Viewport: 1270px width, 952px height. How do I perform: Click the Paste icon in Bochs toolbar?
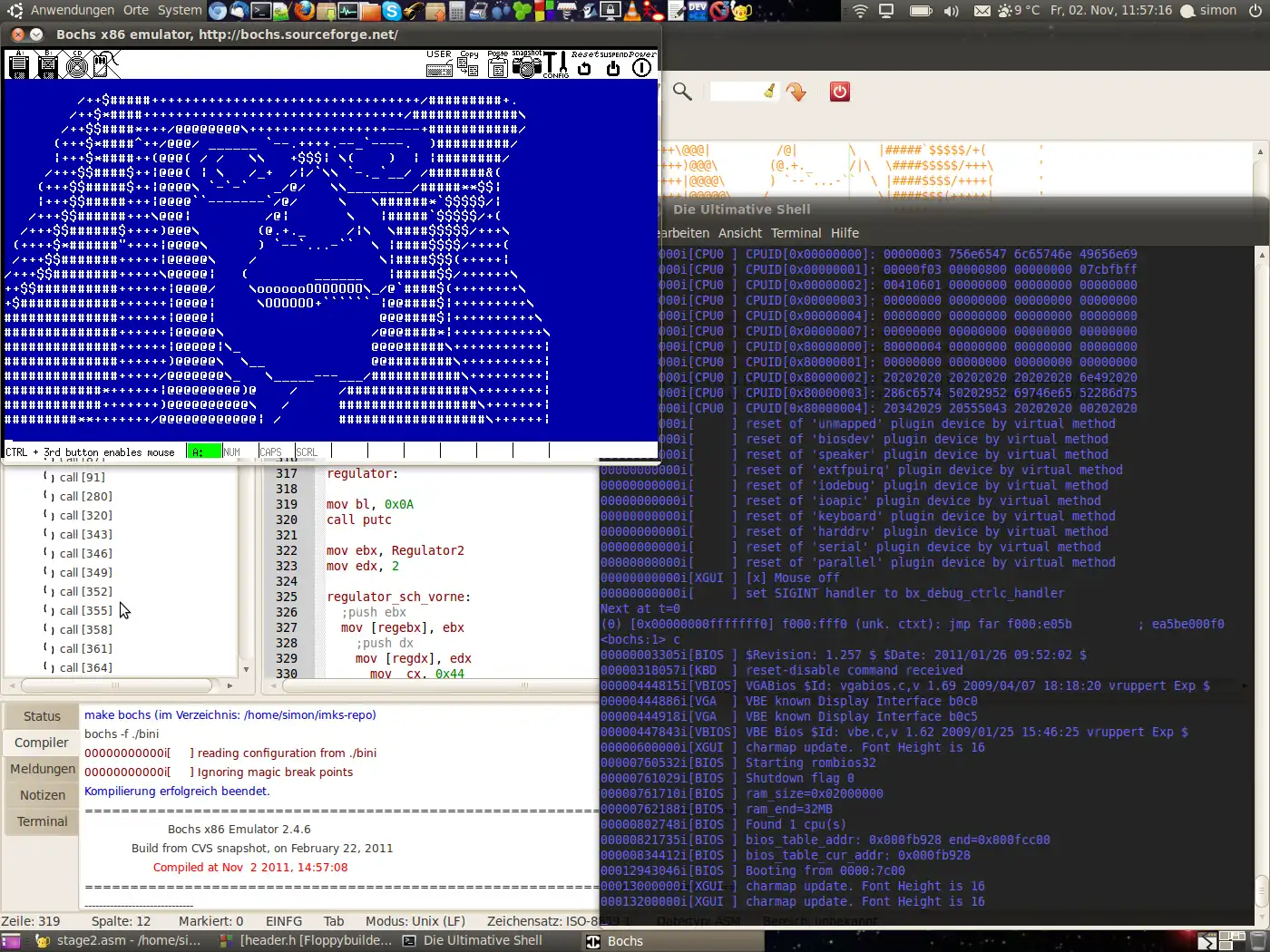[498, 63]
